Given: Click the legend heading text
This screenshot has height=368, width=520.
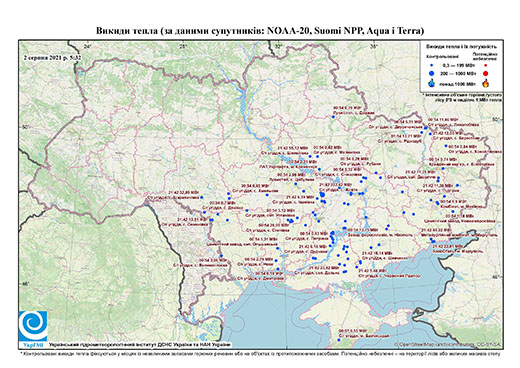Looking at the screenshot, I should pyautogui.click(x=462, y=47).
